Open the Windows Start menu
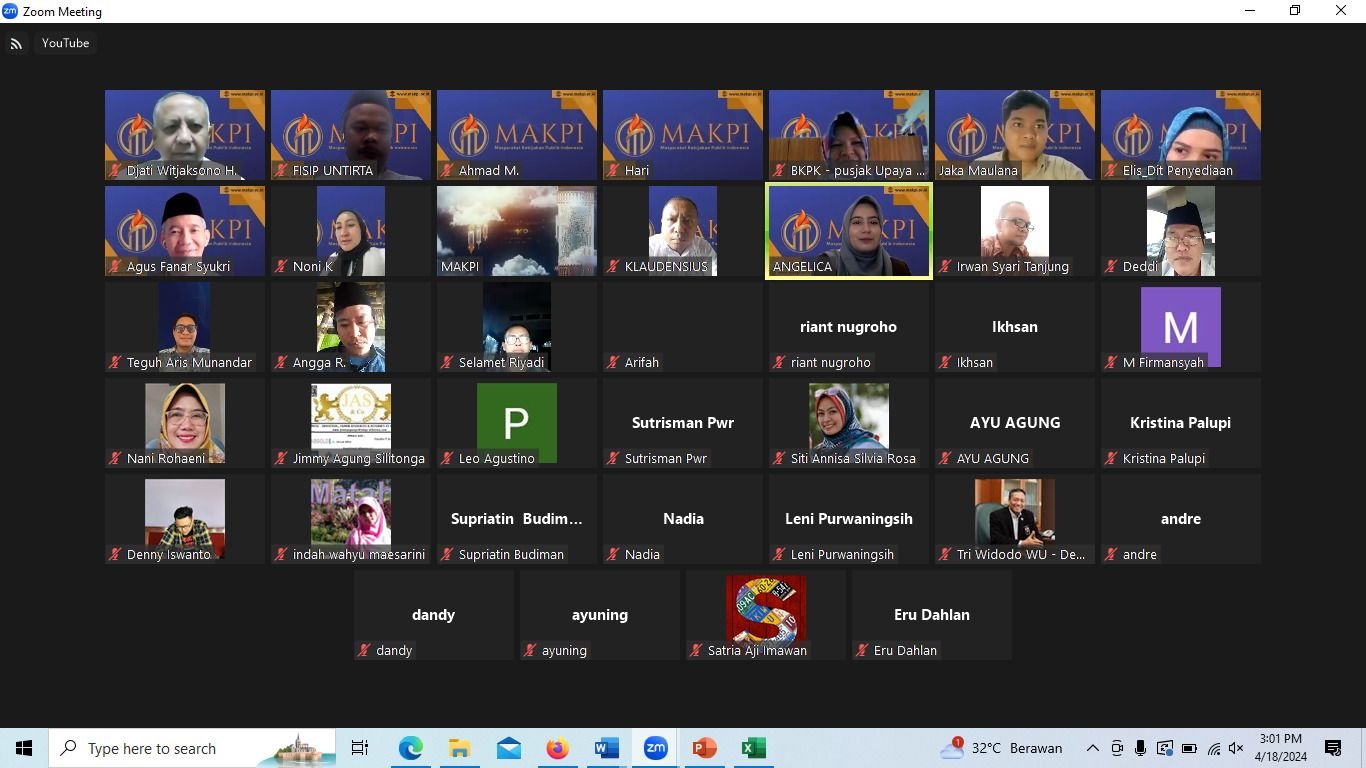 [24, 748]
